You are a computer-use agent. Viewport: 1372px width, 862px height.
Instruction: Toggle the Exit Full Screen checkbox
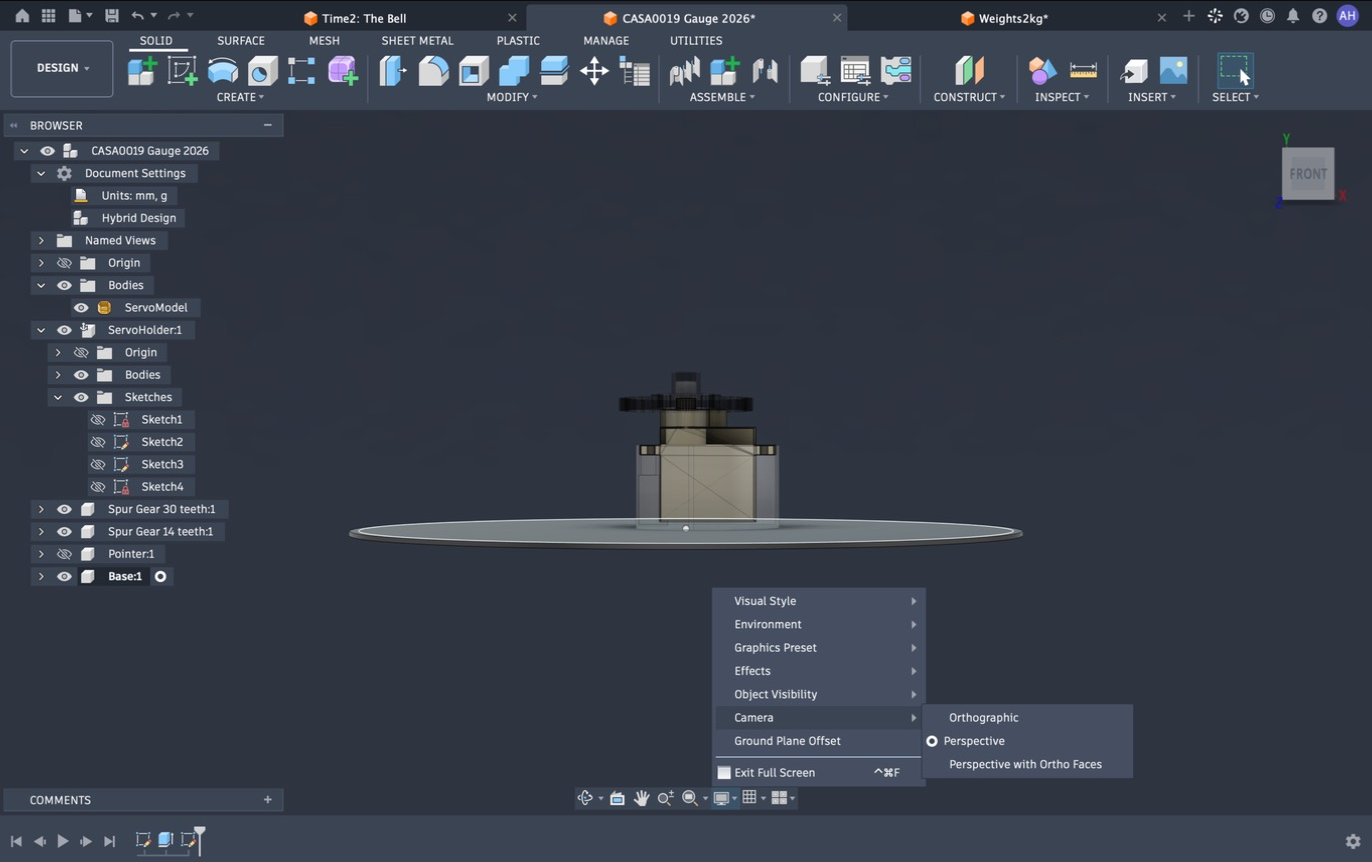click(x=724, y=773)
